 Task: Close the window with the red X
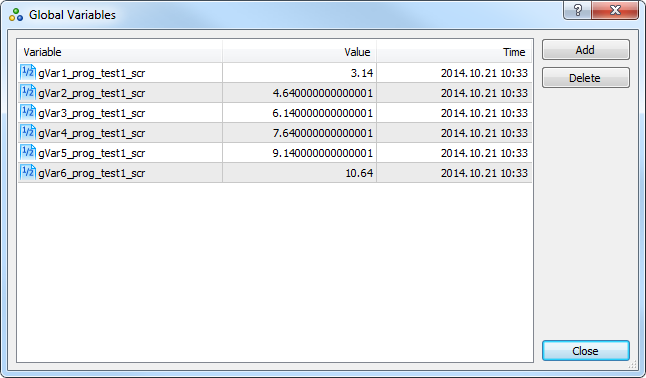(615, 10)
